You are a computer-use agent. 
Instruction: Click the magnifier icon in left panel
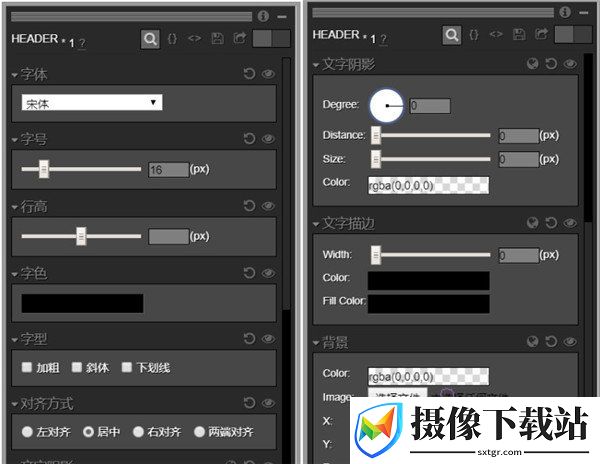click(150, 39)
